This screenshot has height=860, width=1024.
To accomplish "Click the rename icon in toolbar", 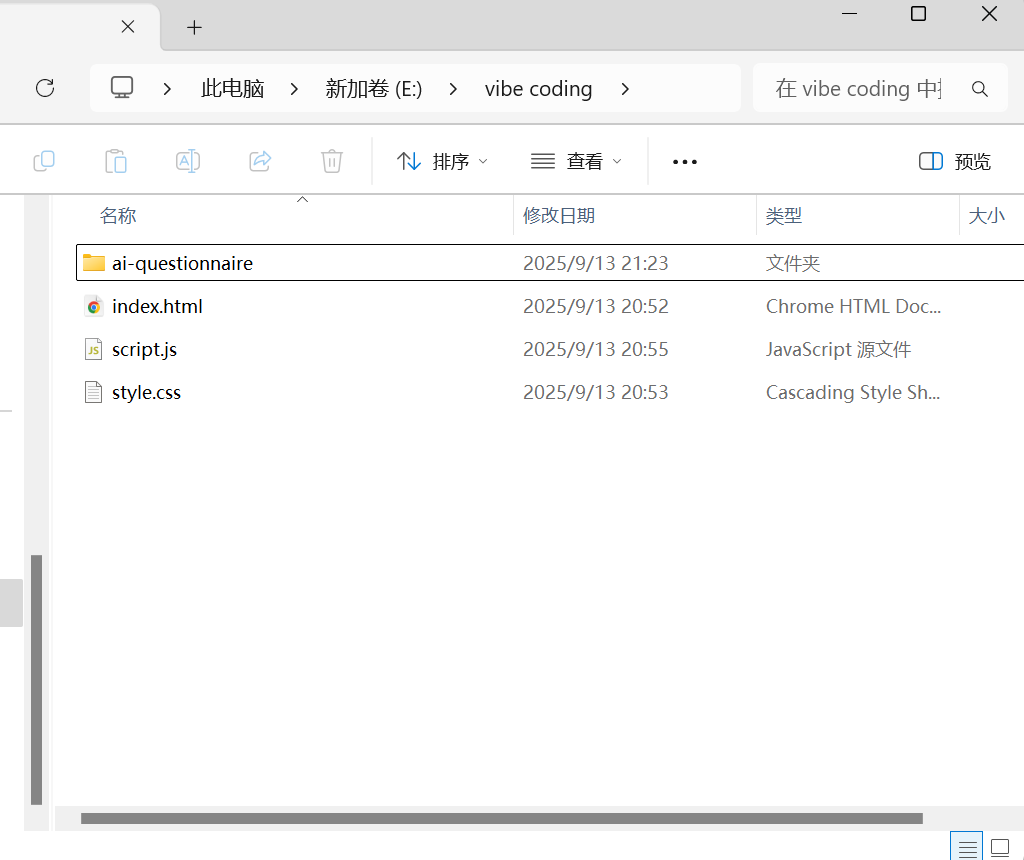I will pyautogui.click(x=188, y=161).
